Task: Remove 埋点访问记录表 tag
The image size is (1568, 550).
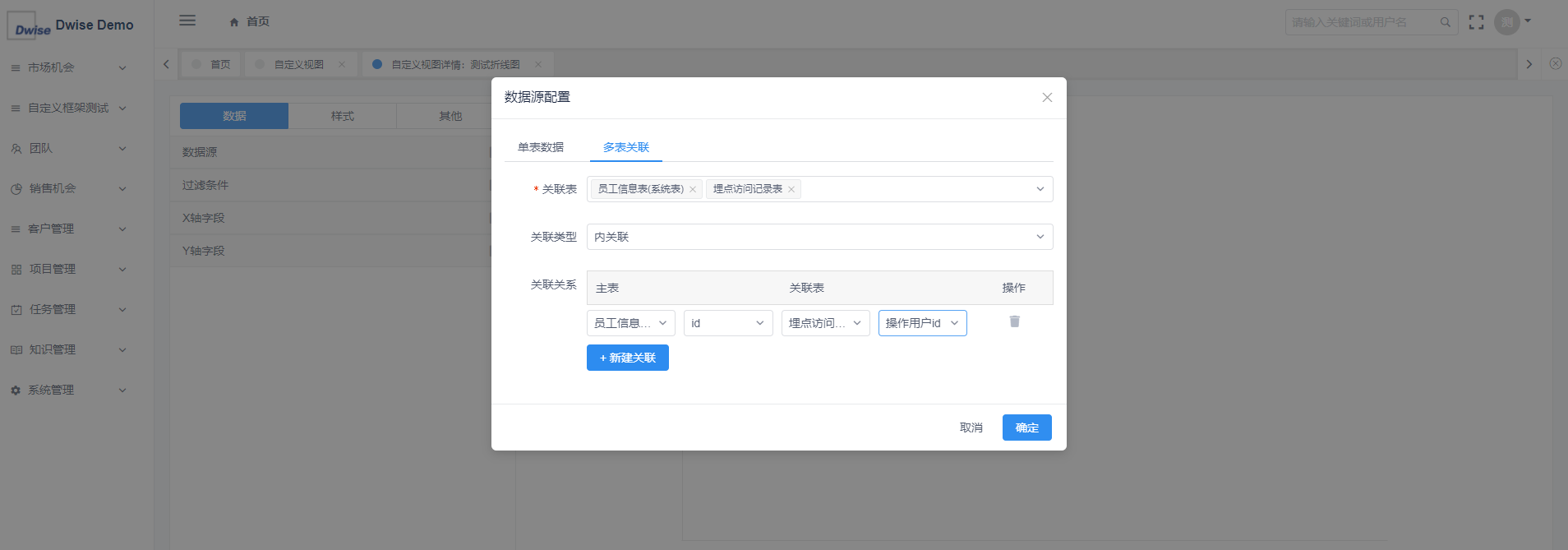Action: click(x=791, y=189)
